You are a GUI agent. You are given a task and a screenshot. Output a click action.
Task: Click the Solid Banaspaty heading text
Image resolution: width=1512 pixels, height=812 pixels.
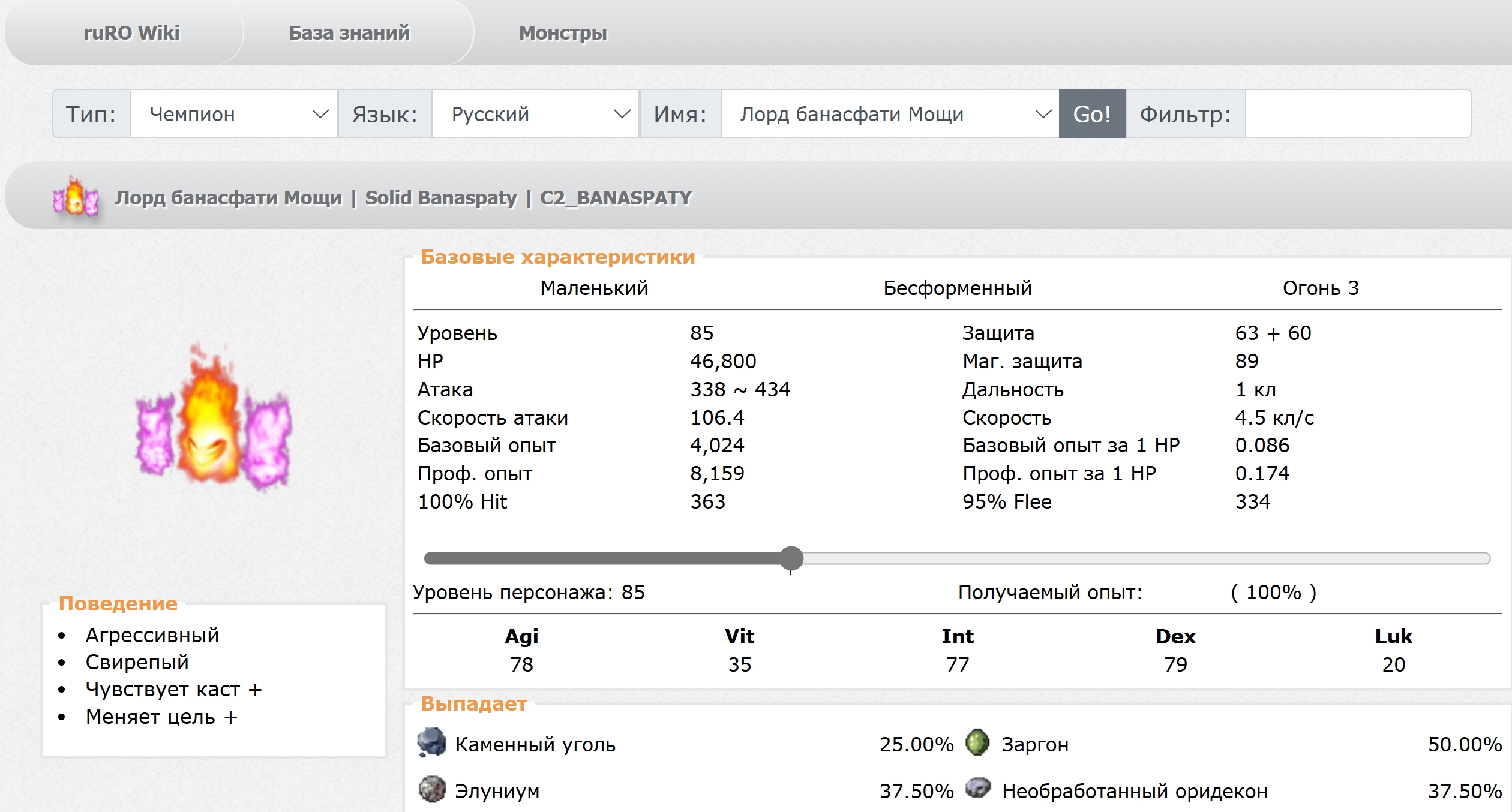(440, 198)
